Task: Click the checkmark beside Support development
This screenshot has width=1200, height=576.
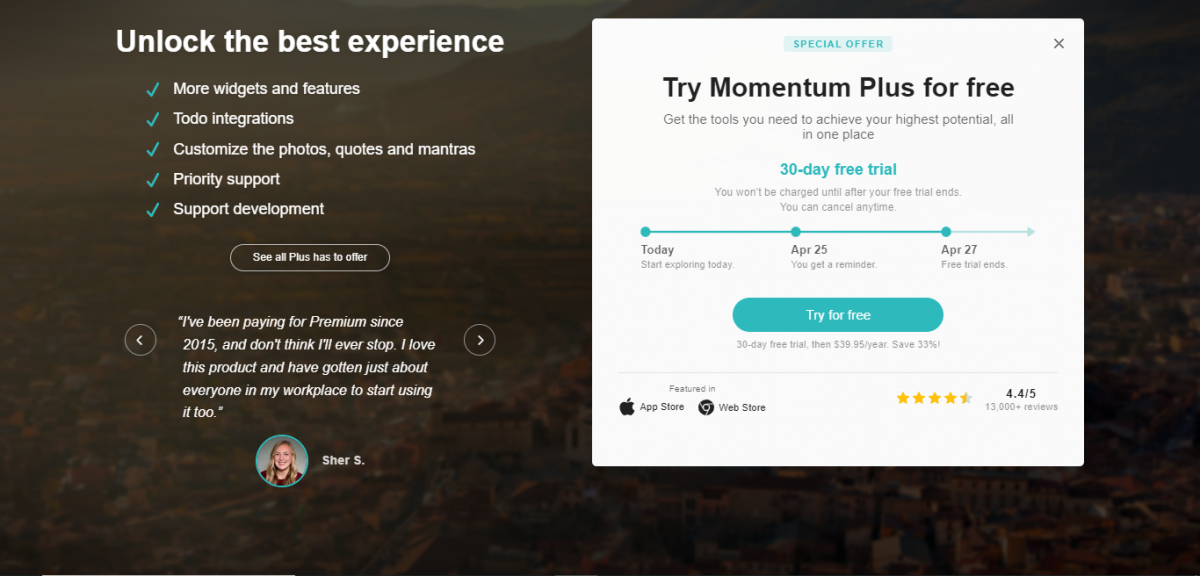Action: [x=153, y=209]
